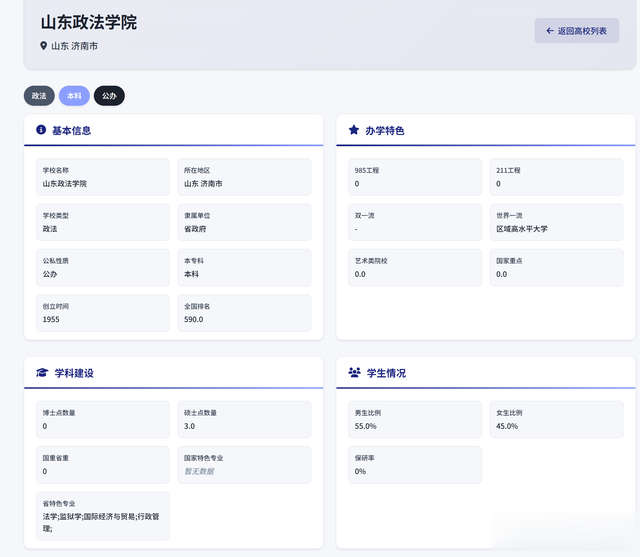Click 省政府 value under 隶属单位
Image resolution: width=640 pixels, height=557 pixels.
pos(195,229)
